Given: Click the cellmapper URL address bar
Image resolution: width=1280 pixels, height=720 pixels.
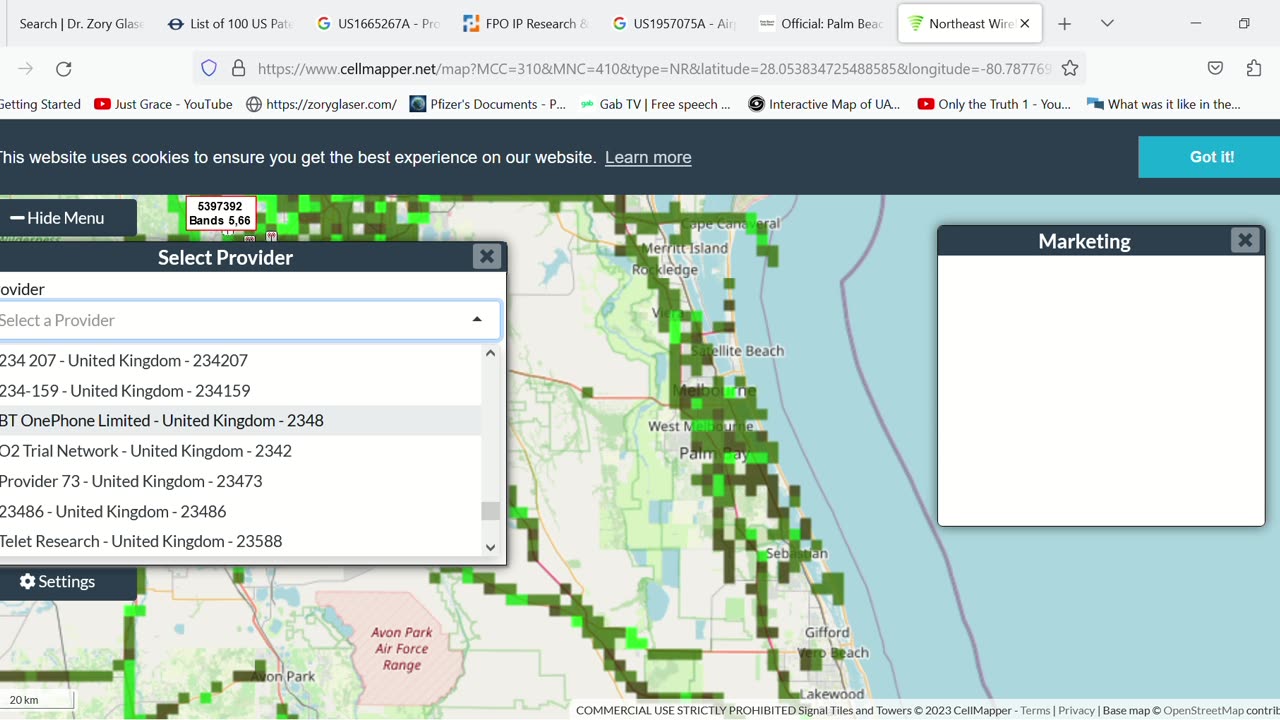Looking at the screenshot, I should tap(655, 68).
